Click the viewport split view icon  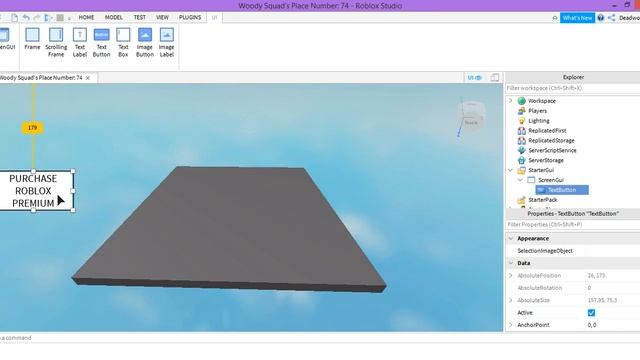494,78
